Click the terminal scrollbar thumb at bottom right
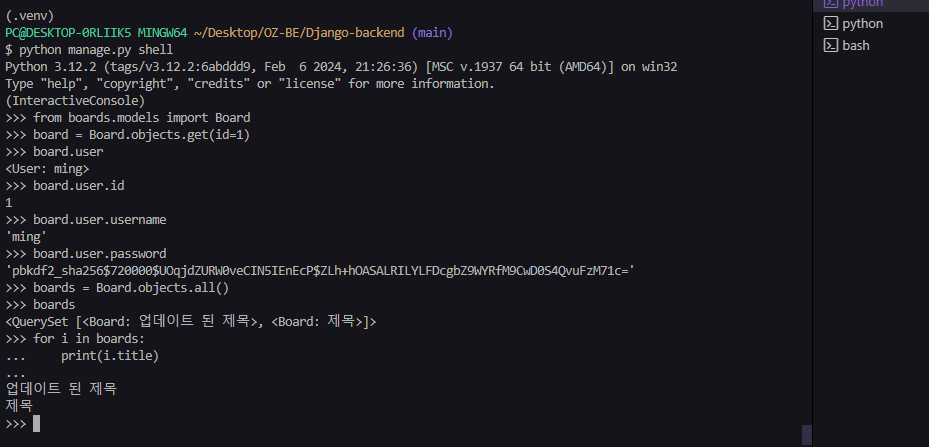929x447 pixels. tap(806, 435)
